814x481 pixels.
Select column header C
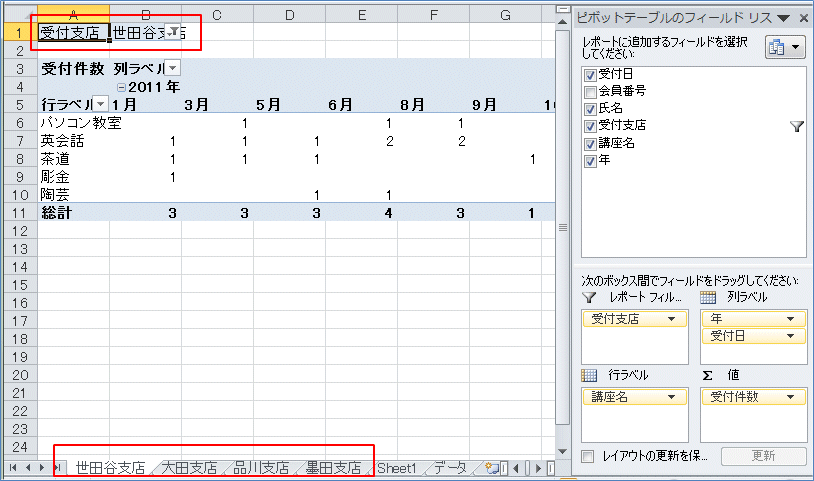tap(217, 15)
